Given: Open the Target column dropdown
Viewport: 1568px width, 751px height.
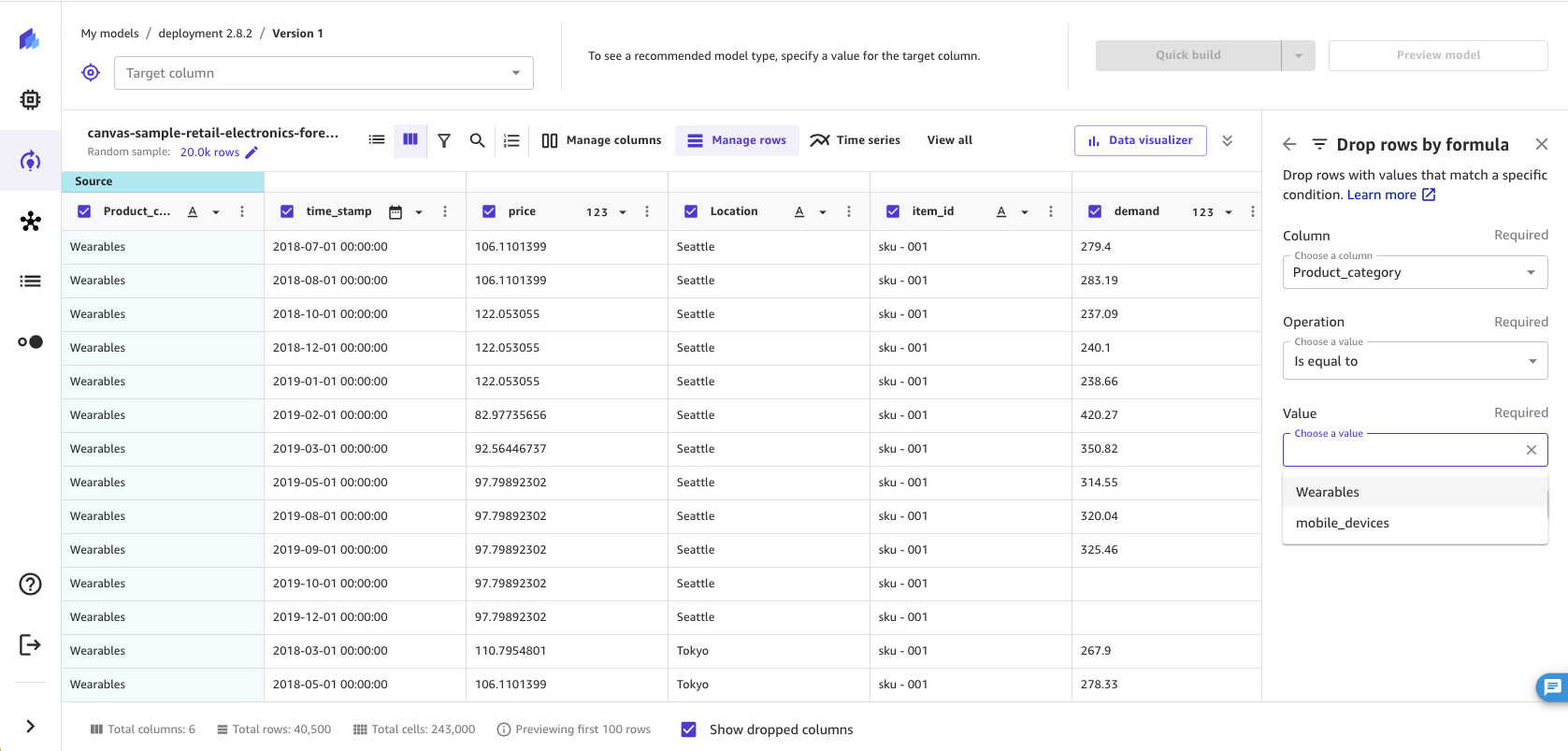Looking at the screenshot, I should [324, 73].
